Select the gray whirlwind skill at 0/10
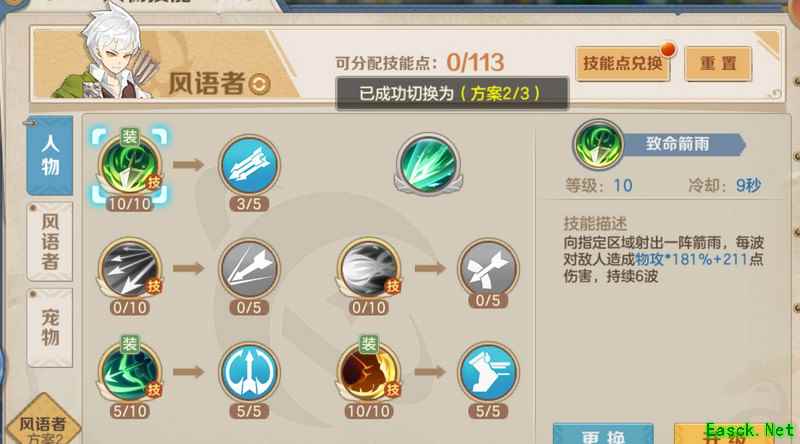Screen dimensions: 800x444 (x=369, y=268)
